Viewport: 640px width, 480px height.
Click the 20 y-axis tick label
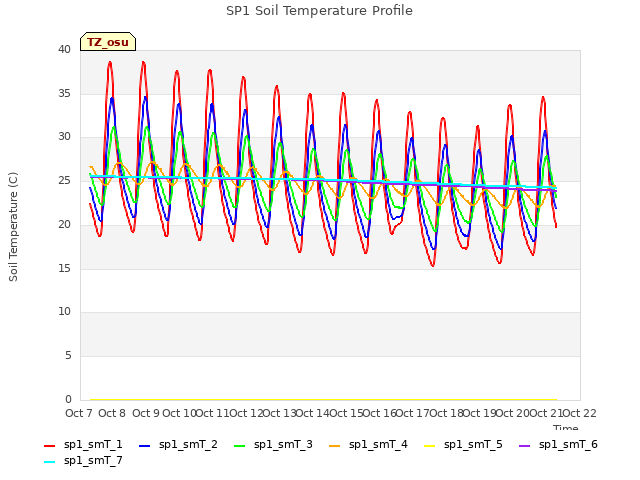coord(64,224)
